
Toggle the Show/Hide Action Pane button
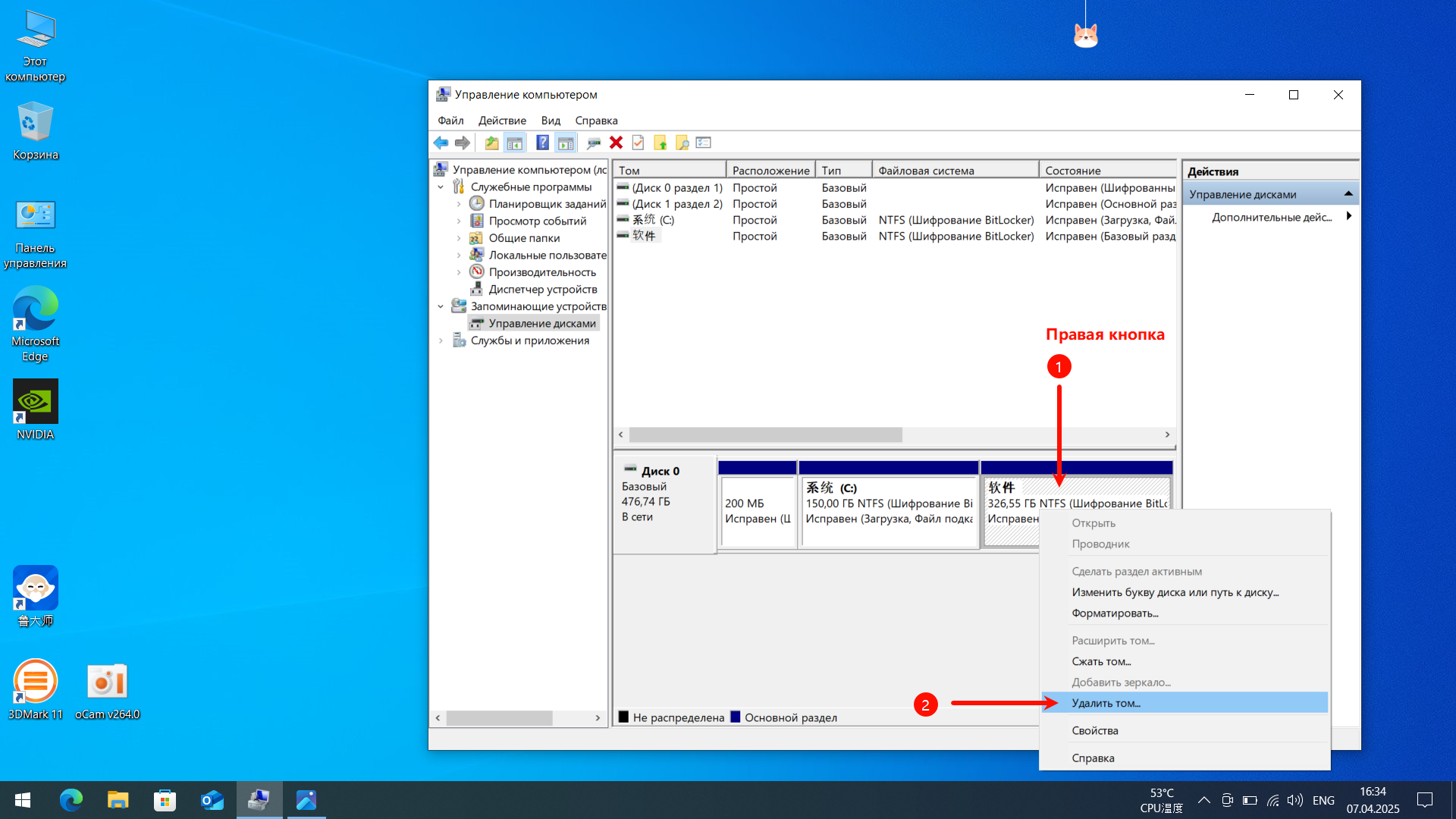click(x=566, y=143)
